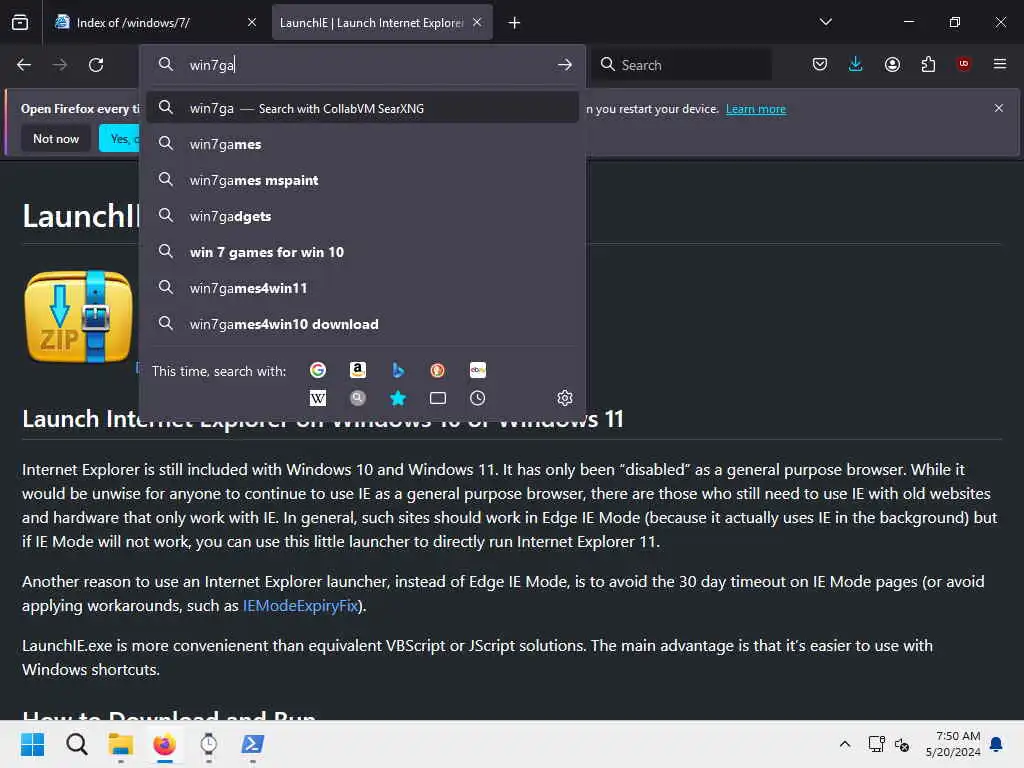Click the 'Yes' notification button

[120, 138]
